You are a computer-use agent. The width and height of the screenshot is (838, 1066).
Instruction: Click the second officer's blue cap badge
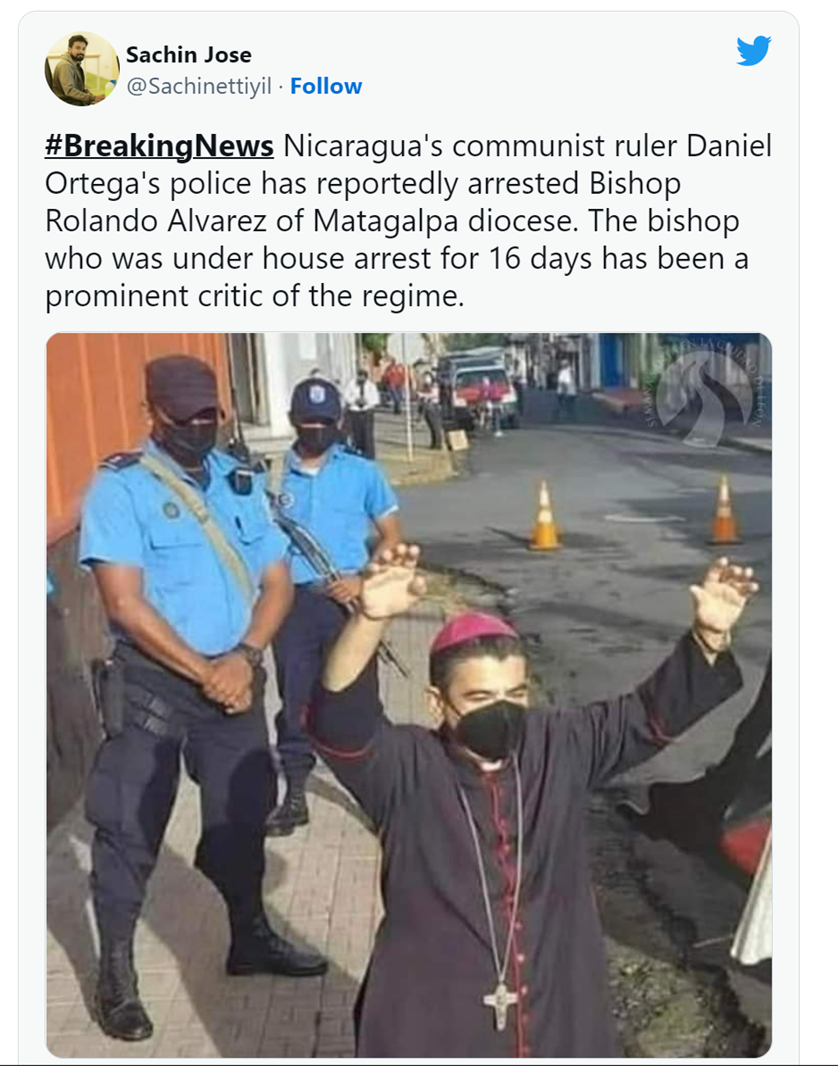317,393
